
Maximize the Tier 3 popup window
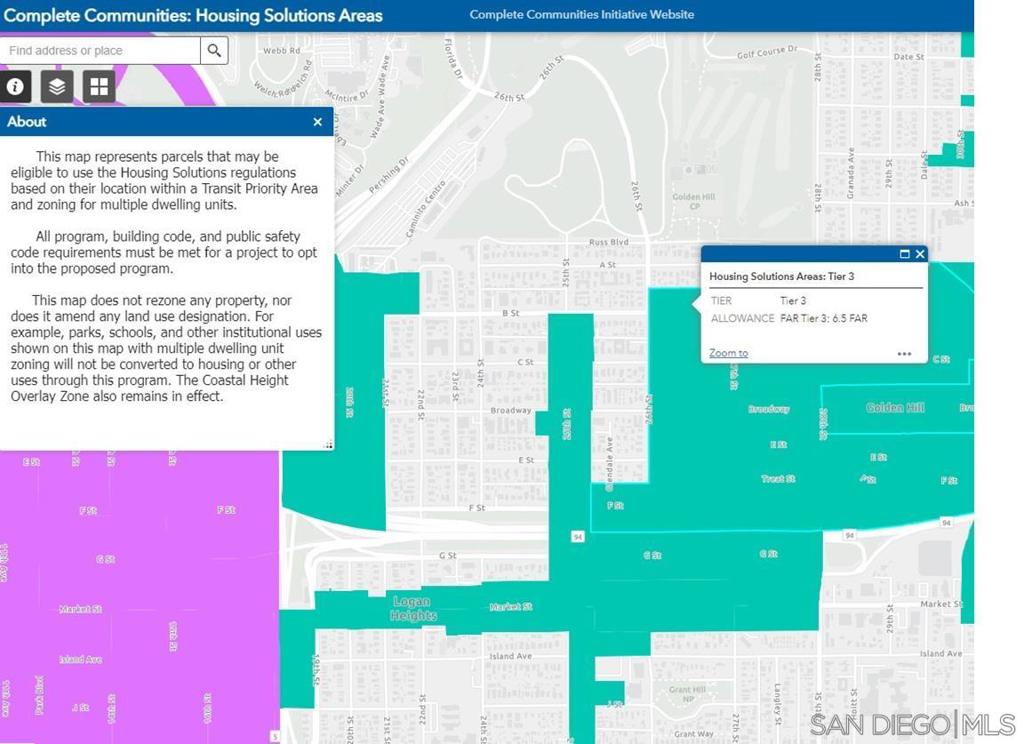904,254
